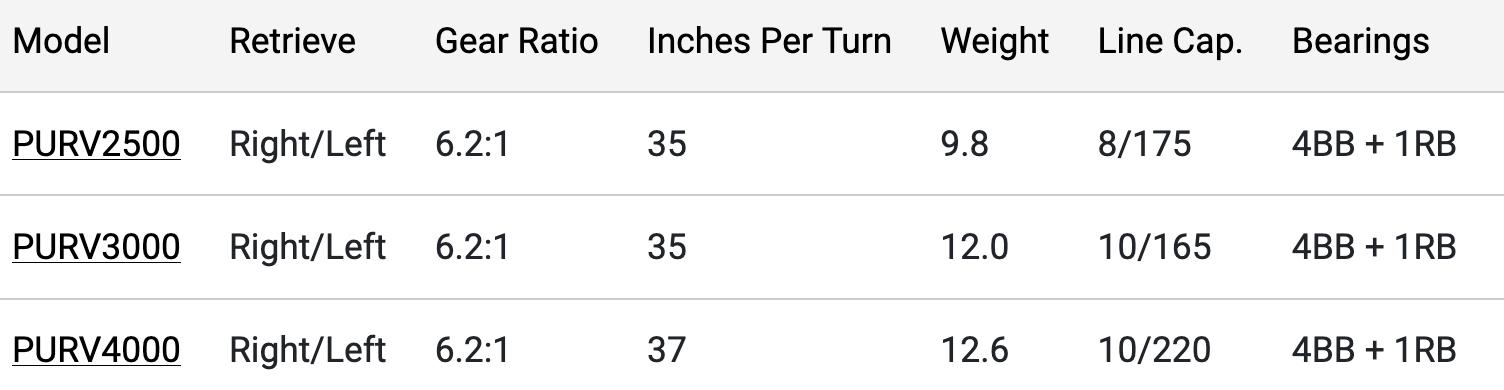Click the Line Cap. column header
The height and width of the screenshot is (390, 1504).
[1170, 41]
